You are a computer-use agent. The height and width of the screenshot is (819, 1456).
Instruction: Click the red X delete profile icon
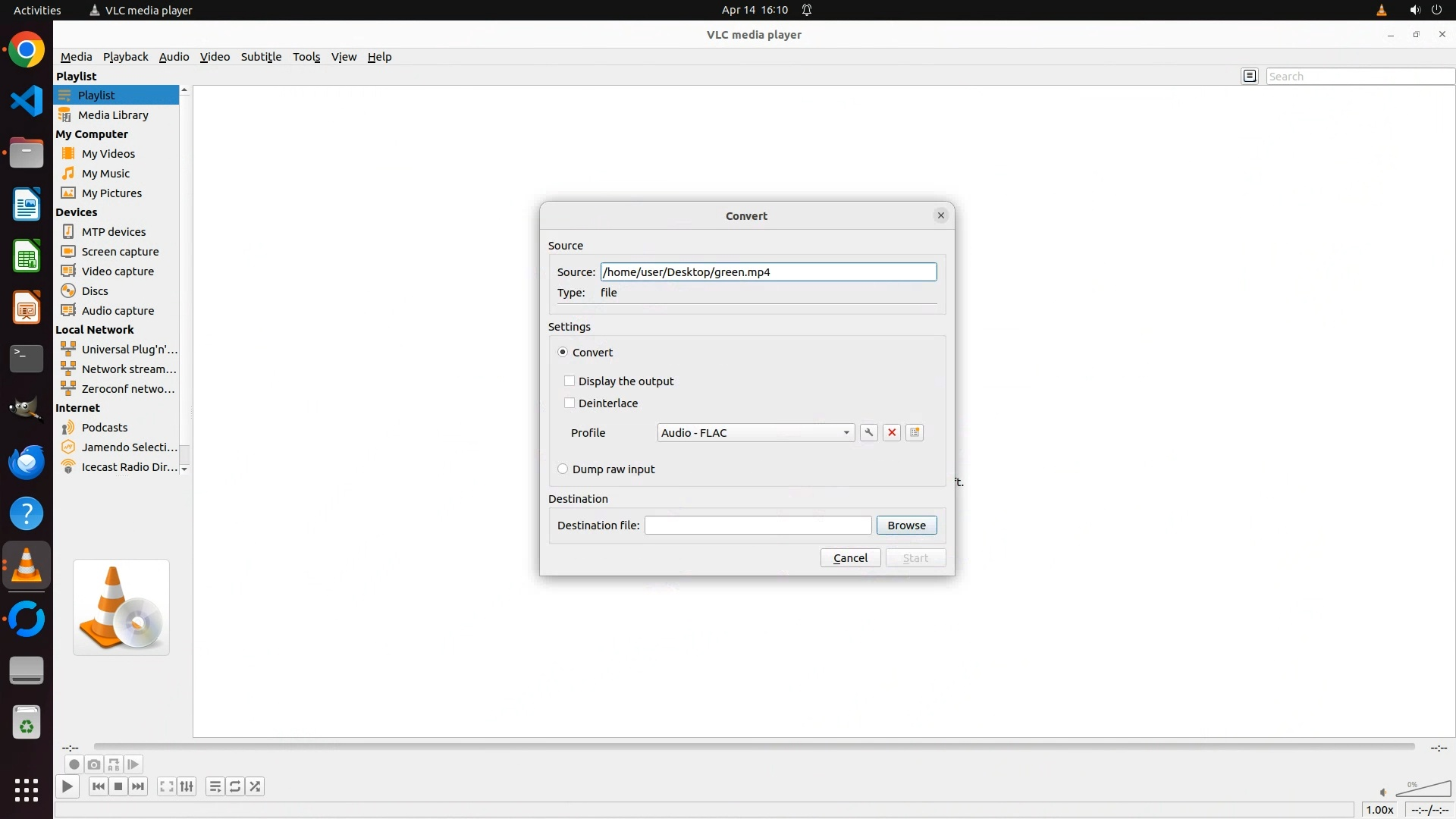(x=892, y=432)
